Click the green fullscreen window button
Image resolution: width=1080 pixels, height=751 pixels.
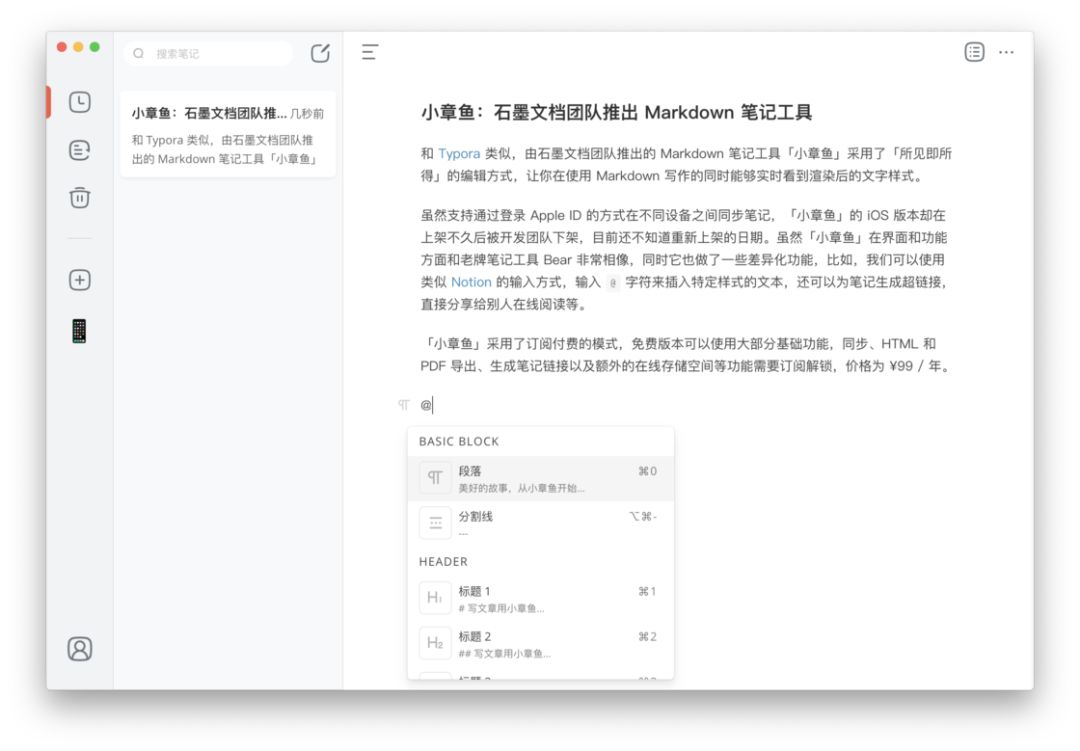click(95, 47)
